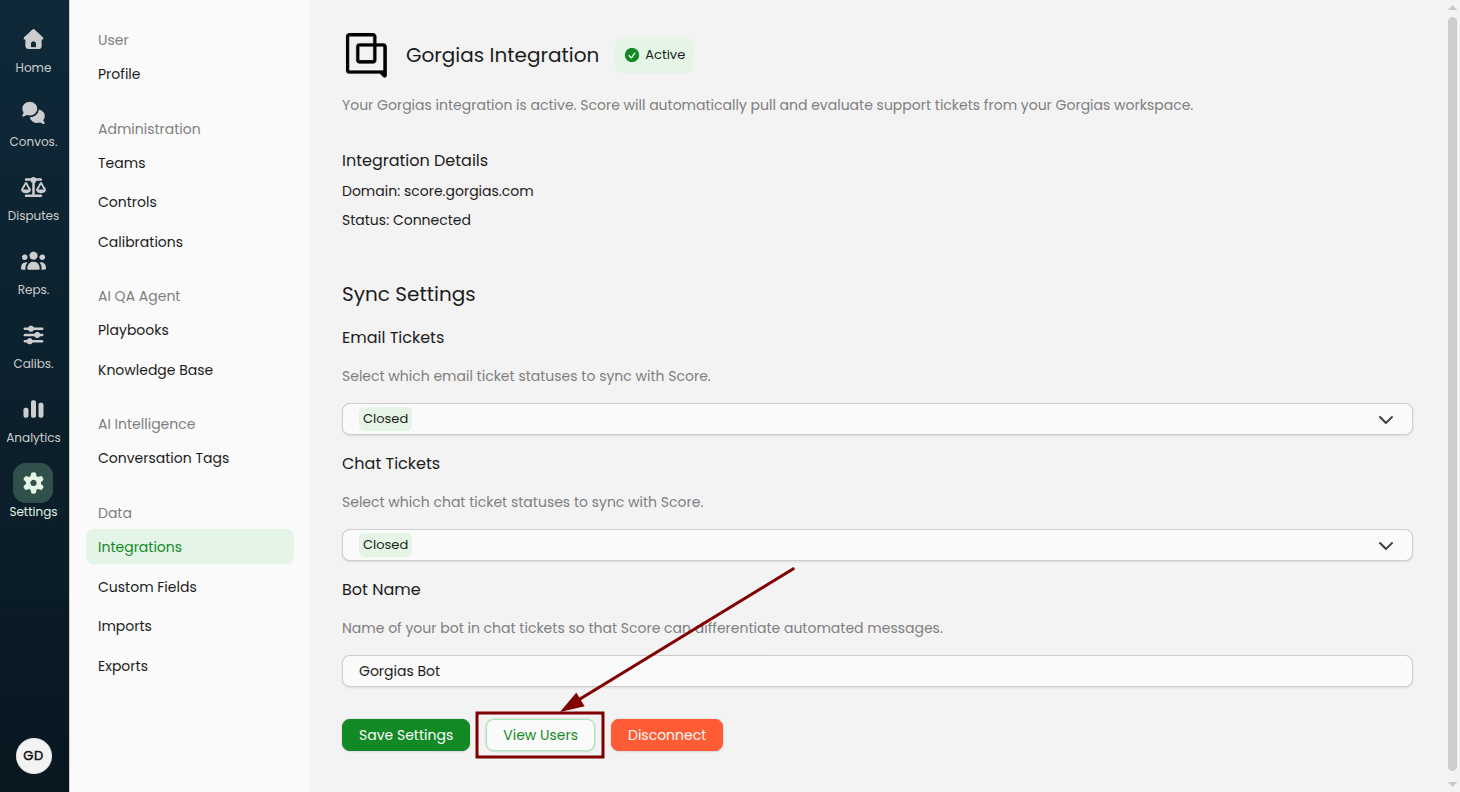Select the Reps people icon

pos(33,262)
